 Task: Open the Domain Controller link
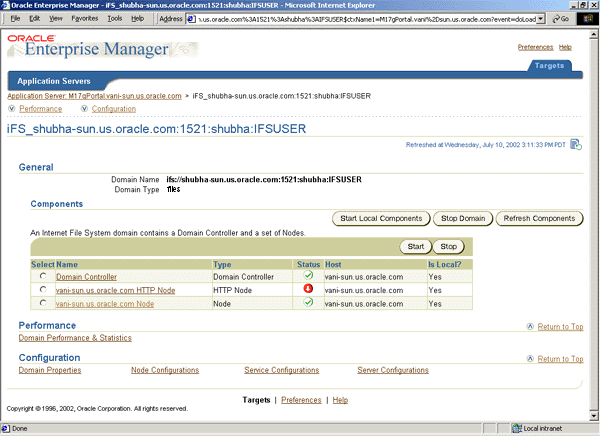pyautogui.click(x=86, y=277)
